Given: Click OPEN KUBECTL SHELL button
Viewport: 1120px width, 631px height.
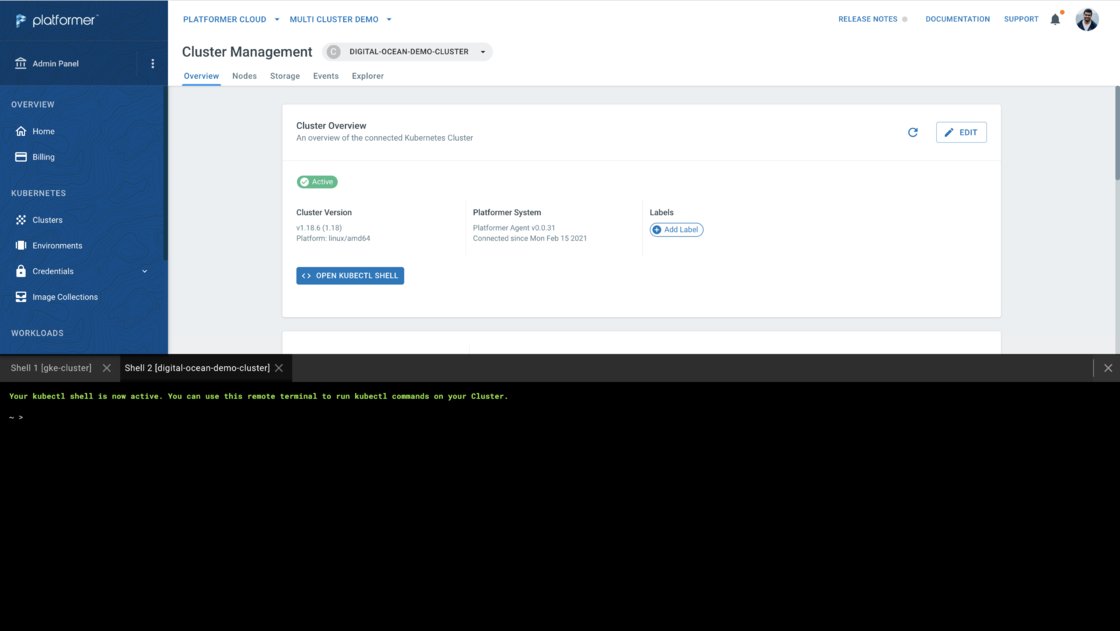Looking at the screenshot, I should click(x=350, y=276).
